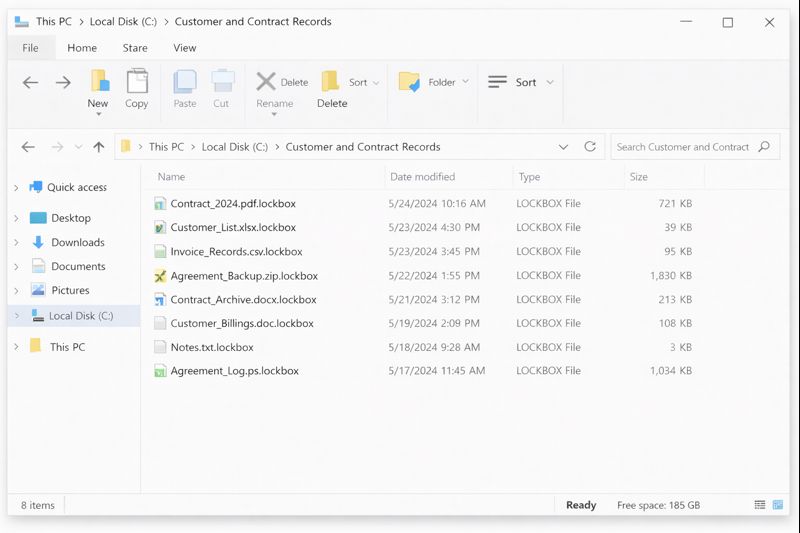This screenshot has height=533, width=800.
Task: Switch to details view icon in status bar
Action: click(x=760, y=505)
